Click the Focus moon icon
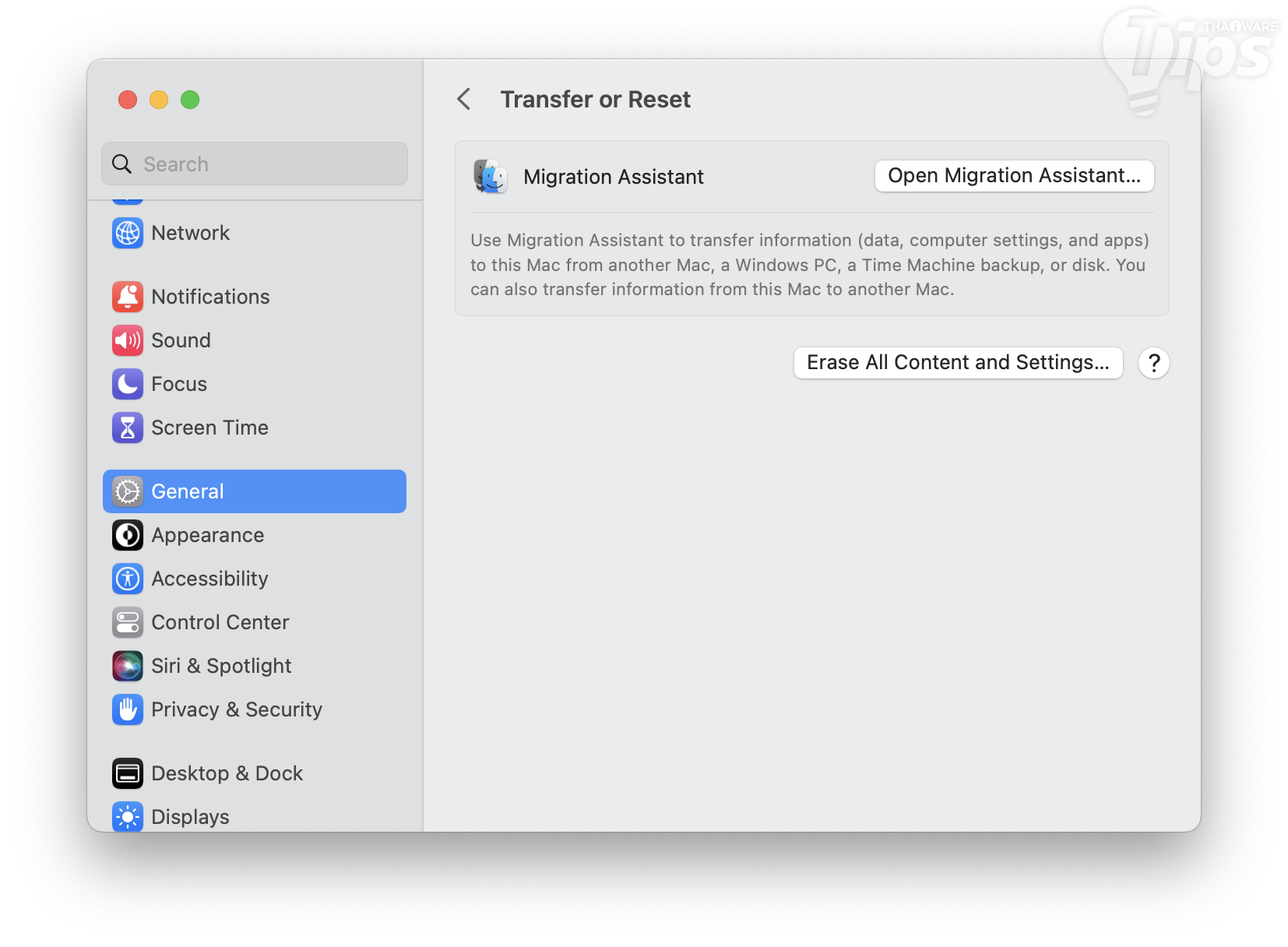Screen dimensions: 1288x947 point(128,384)
